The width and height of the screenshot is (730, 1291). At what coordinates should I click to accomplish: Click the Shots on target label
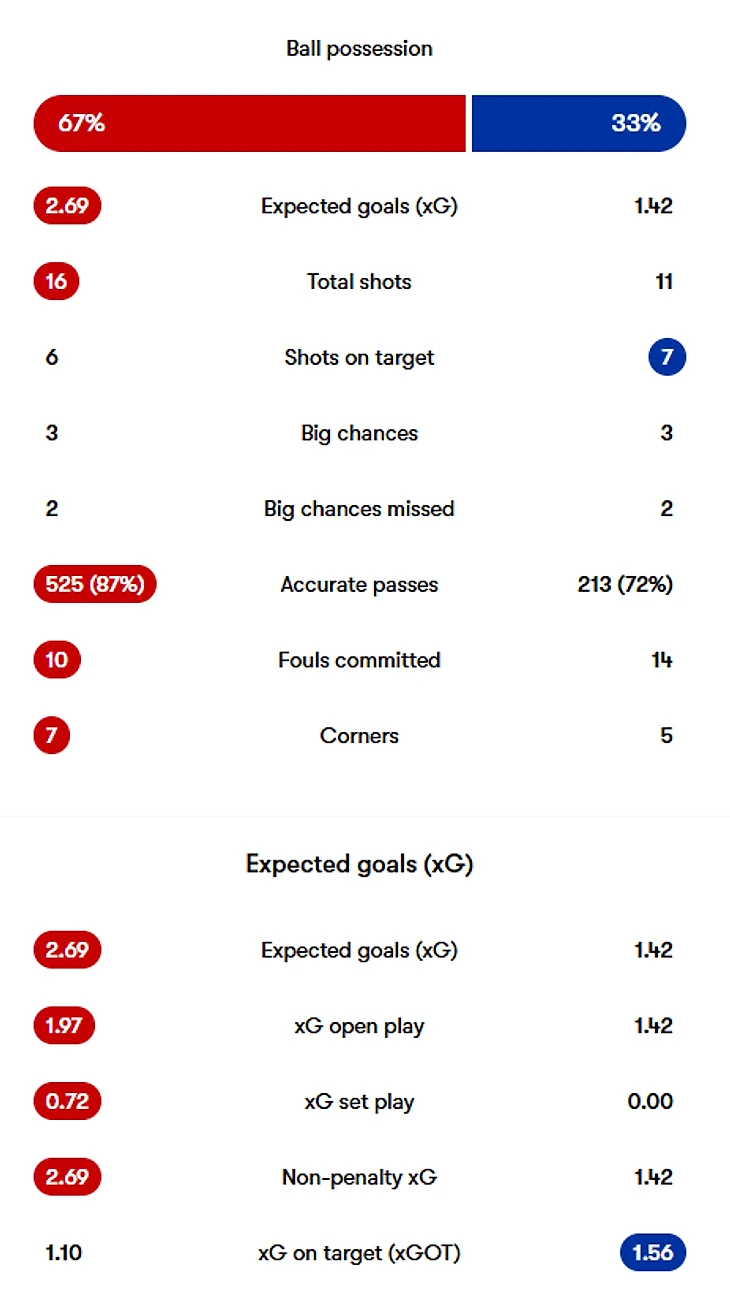click(x=359, y=358)
